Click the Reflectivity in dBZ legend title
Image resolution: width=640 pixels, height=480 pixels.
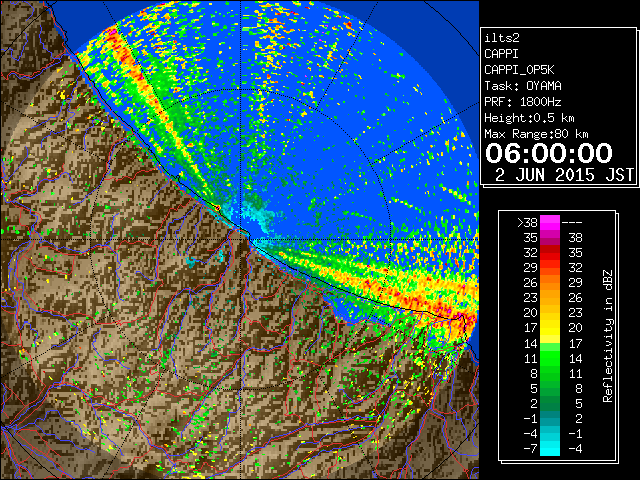coord(608,336)
